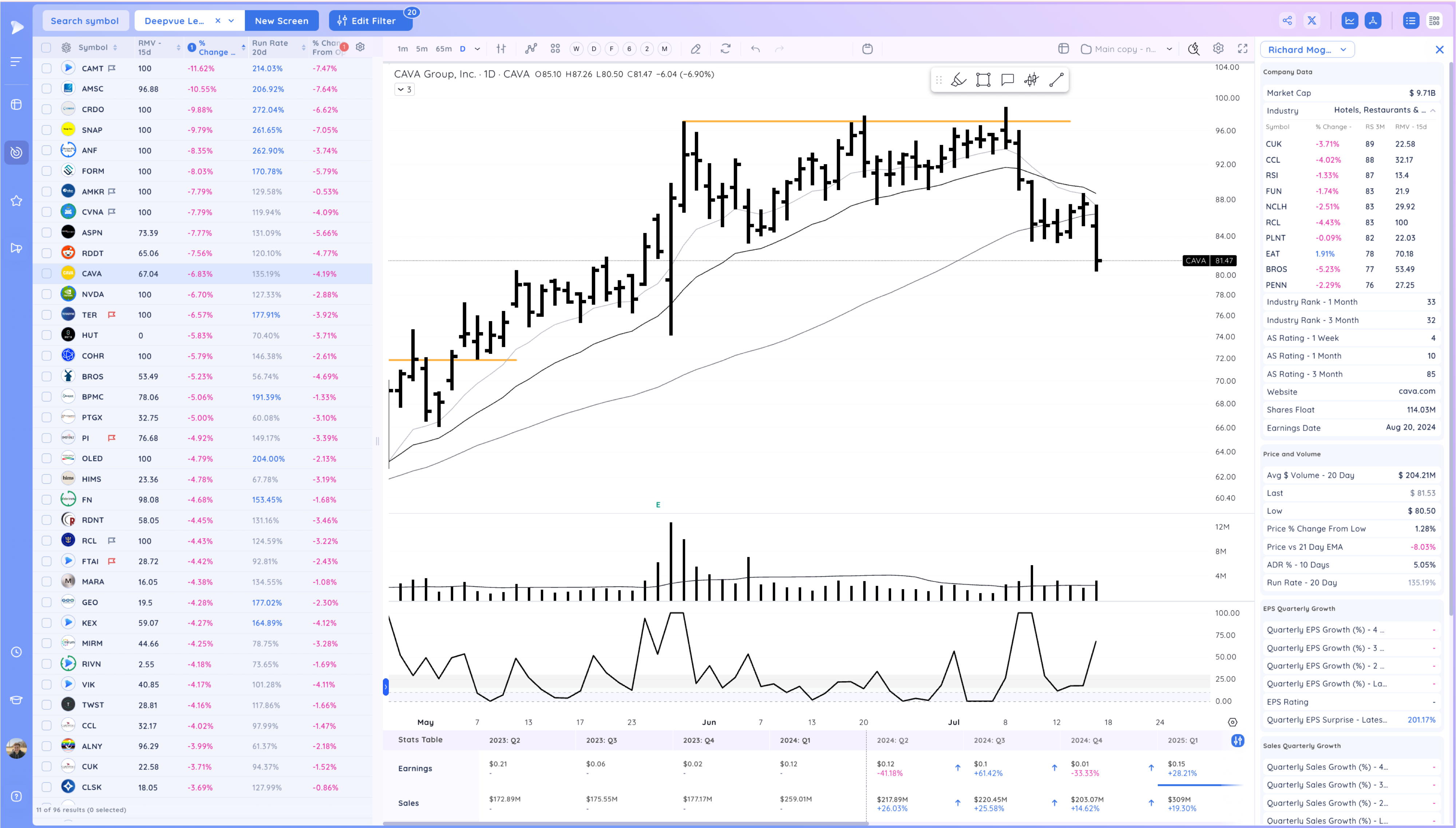
Task: Open the X (Twitter) share icon
Action: [x=1311, y=20]
